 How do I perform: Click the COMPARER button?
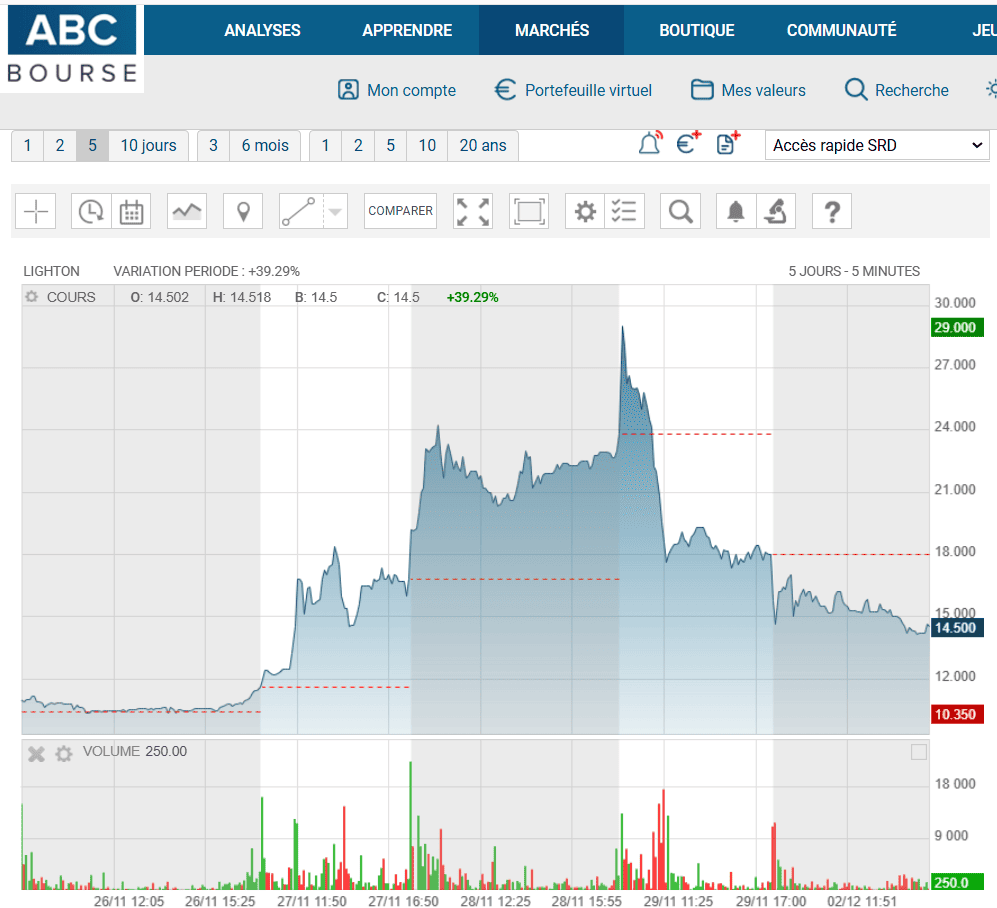(x=401, y=211)
